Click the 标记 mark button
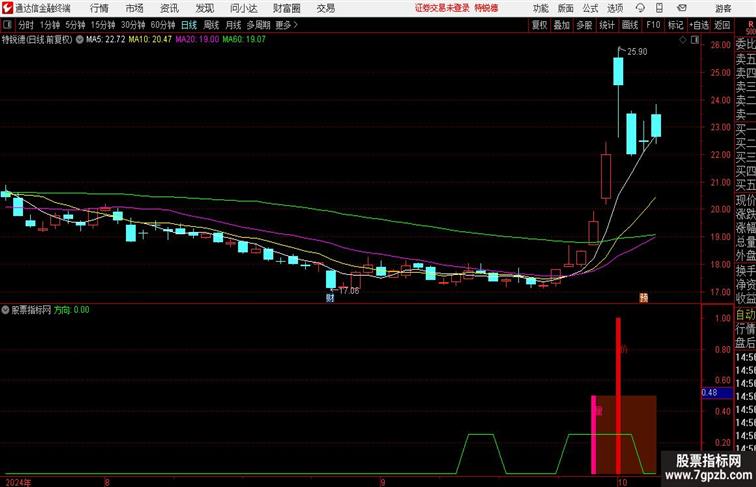756x487 pixels. [675, 25]
